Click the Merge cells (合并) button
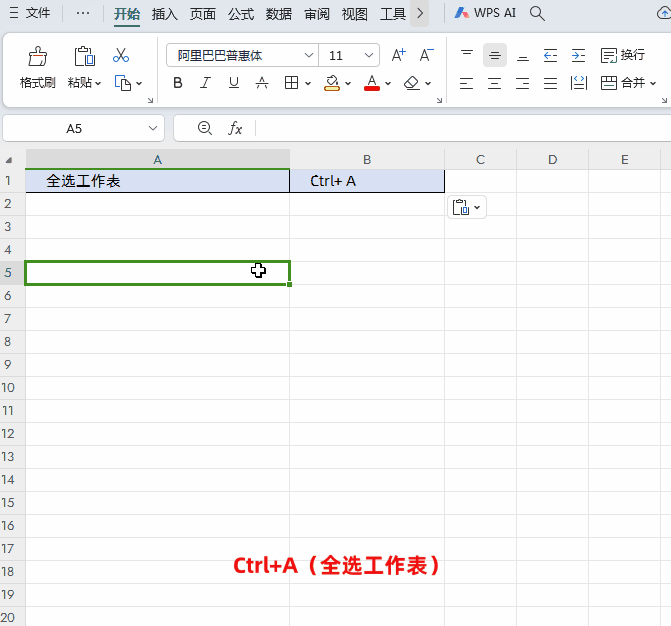This screenshot has width=671, height=626. [x=623, y=83]
